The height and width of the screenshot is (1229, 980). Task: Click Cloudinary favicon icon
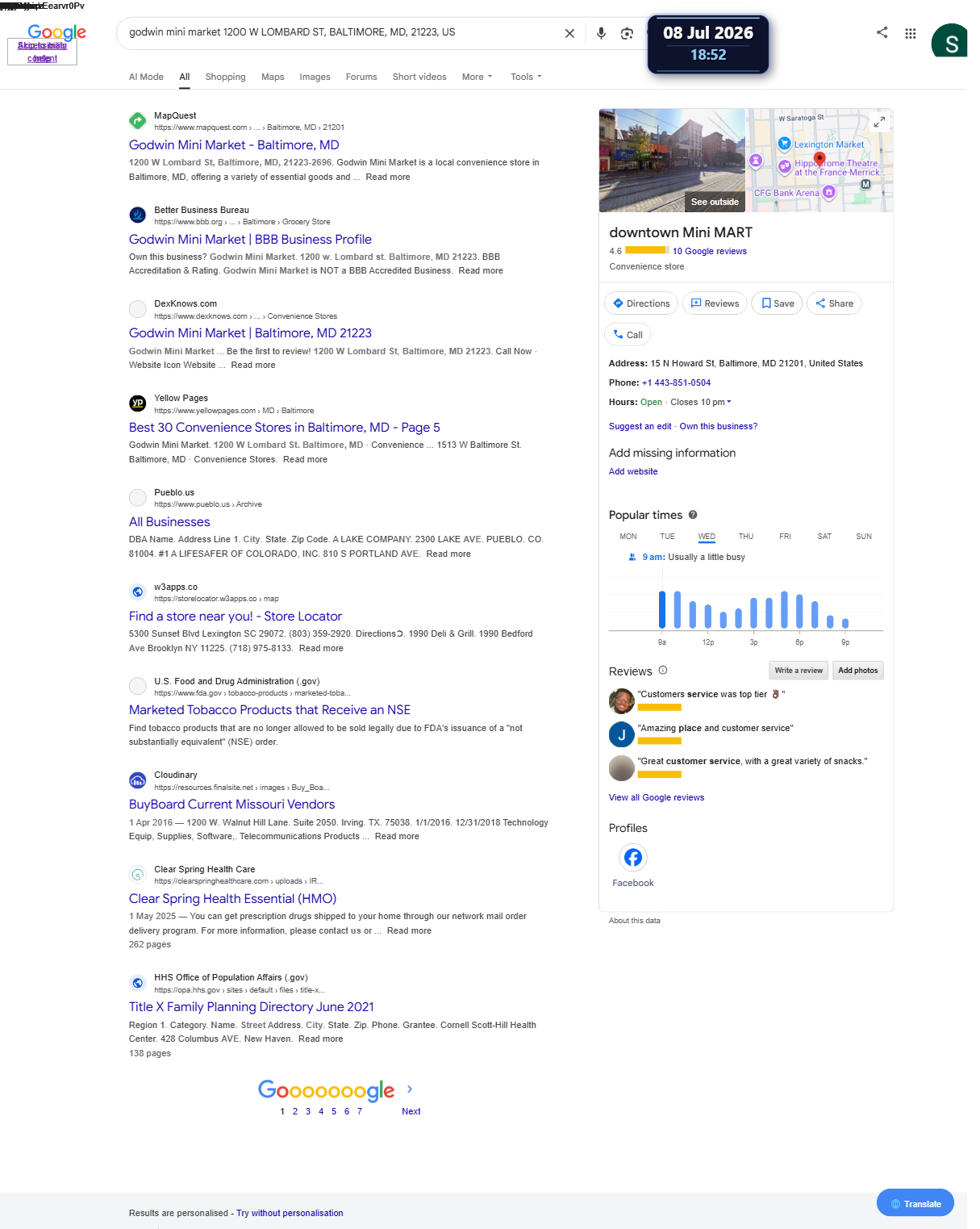(138, 780)
